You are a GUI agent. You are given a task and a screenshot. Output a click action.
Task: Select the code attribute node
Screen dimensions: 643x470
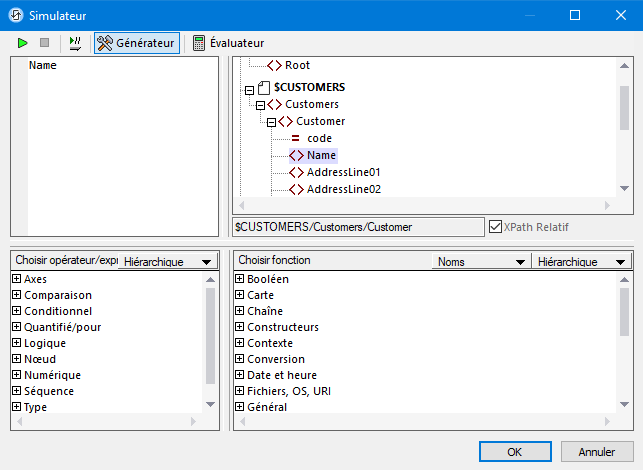tap(319, 138)
